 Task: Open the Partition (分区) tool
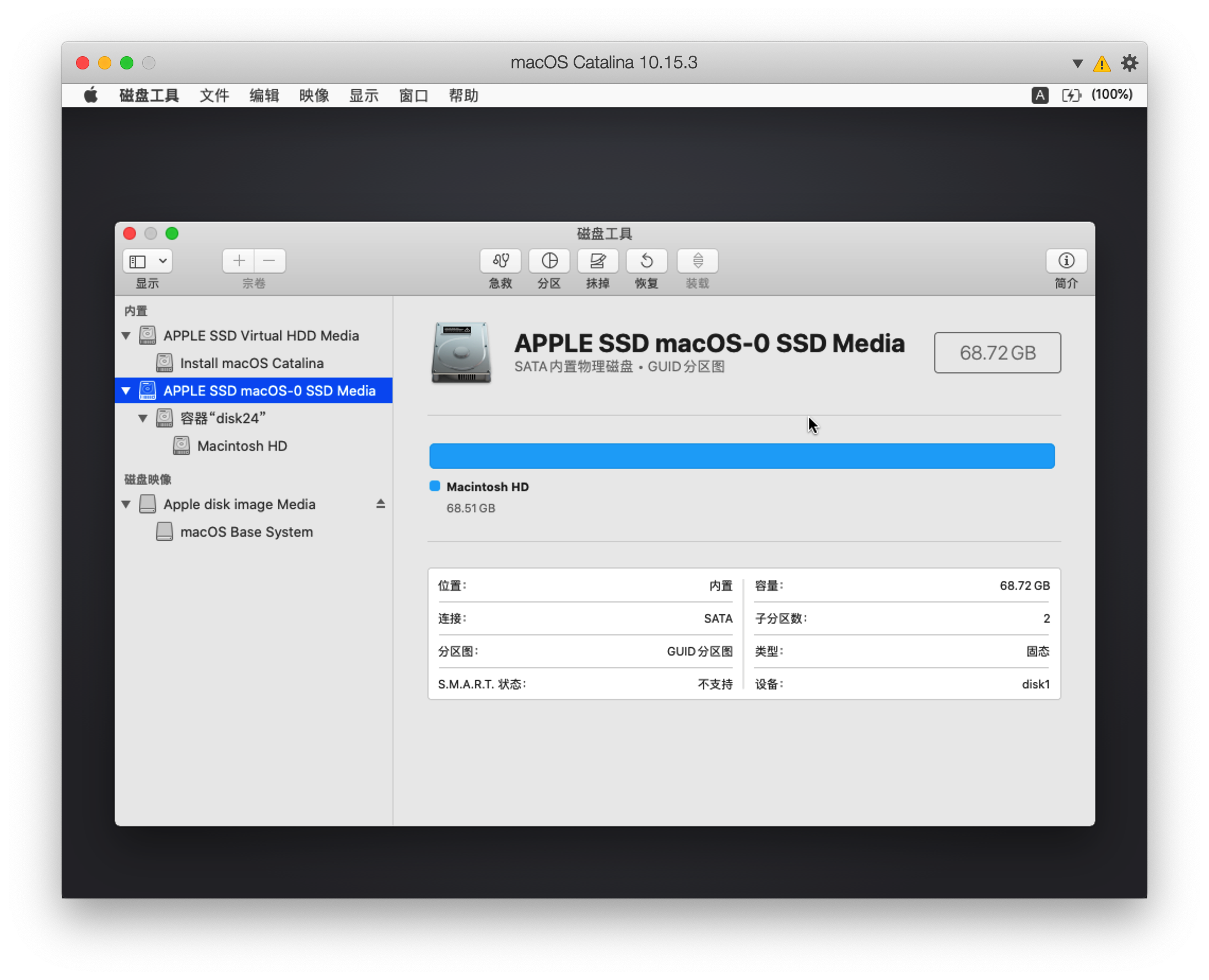click(x=549, y=261)
